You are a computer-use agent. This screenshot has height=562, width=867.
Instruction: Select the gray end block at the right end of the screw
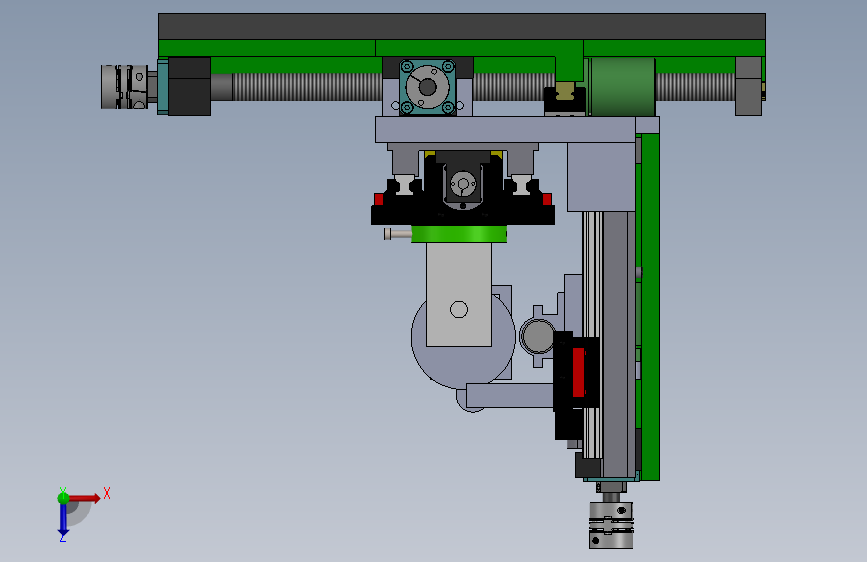pyautogui.click(x=749, y=86)
